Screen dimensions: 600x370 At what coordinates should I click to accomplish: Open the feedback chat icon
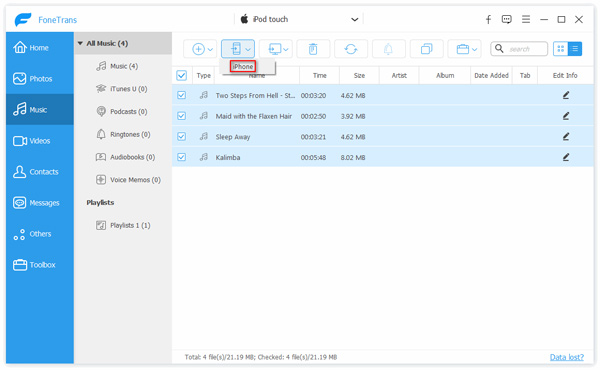[507, 20]
